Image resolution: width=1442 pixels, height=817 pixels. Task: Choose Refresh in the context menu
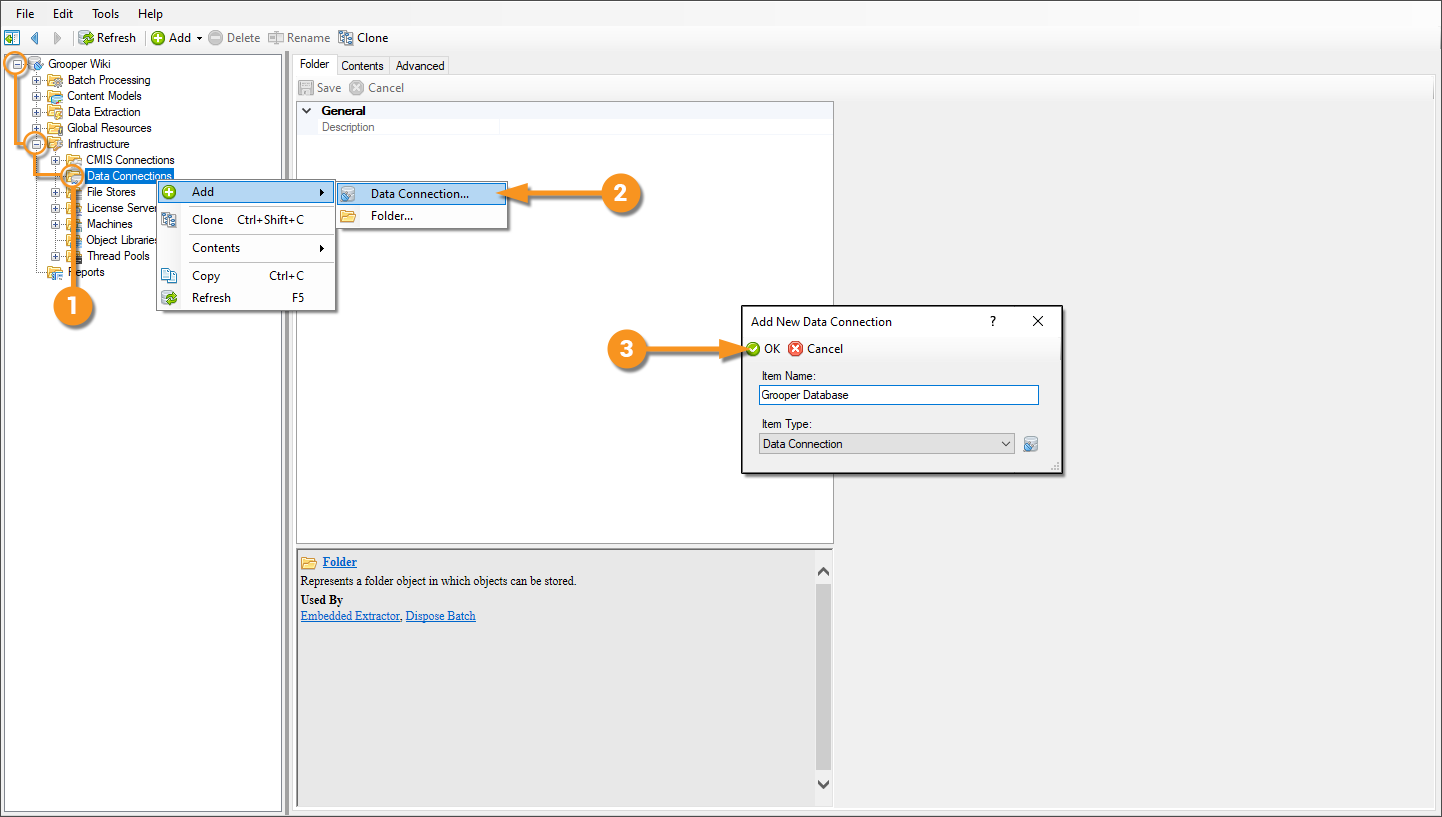click(x=246, y=298)
